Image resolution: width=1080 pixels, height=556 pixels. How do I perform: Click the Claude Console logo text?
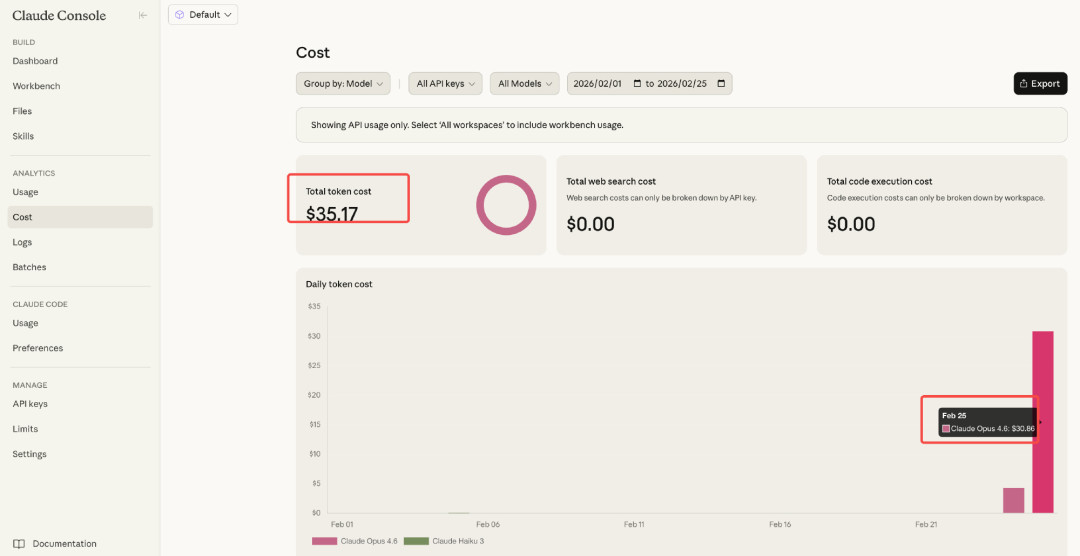pyautogui.click(x=59, y=15)
